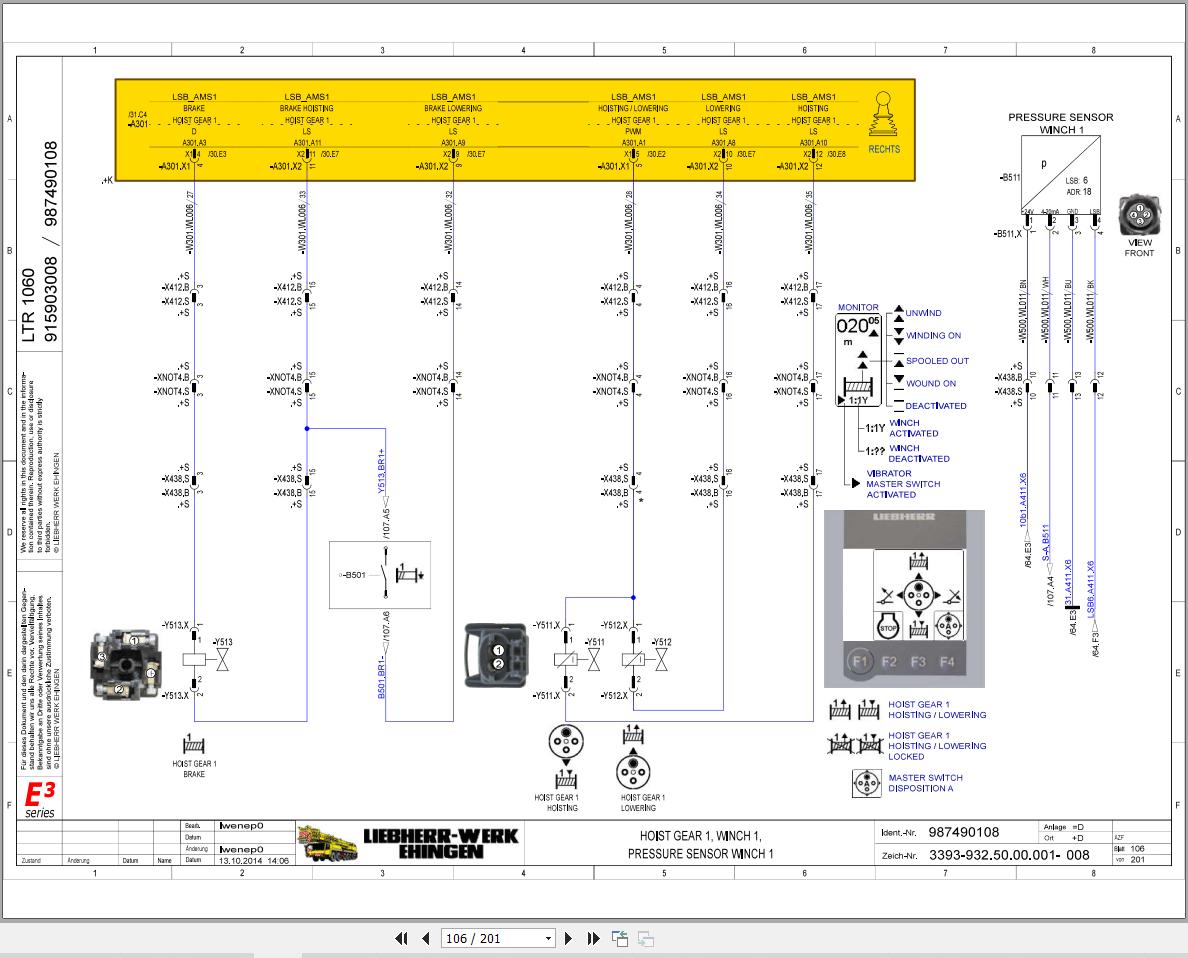Follow the B501.BR1- cross-reference link
Screen dimensions: 1188x958
[x=382, y=678]
